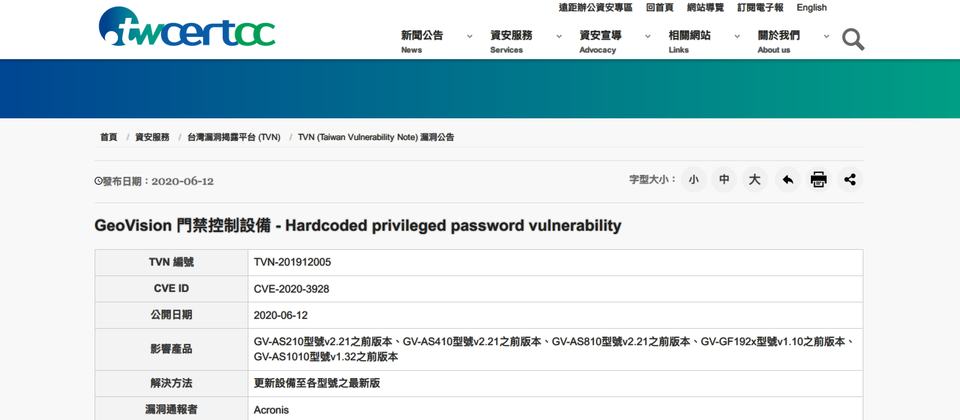Expand the 相關網站 Links dropdown chevron
The width and height of the screenshot is (960, 420).
(737, 37)
